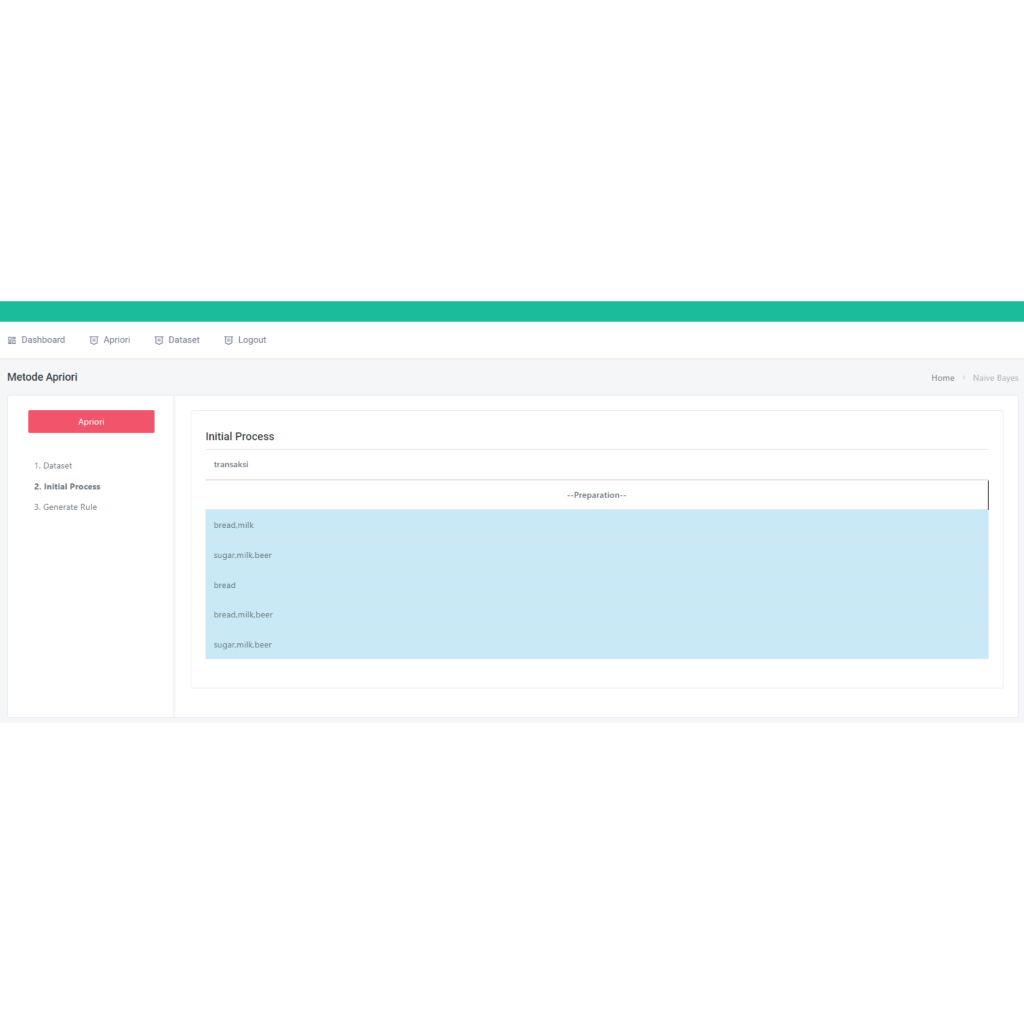The width and height of the screenshot is (1024, 1024).
Task: Click the shield icon beside Logout
Action: pos(229,340)
